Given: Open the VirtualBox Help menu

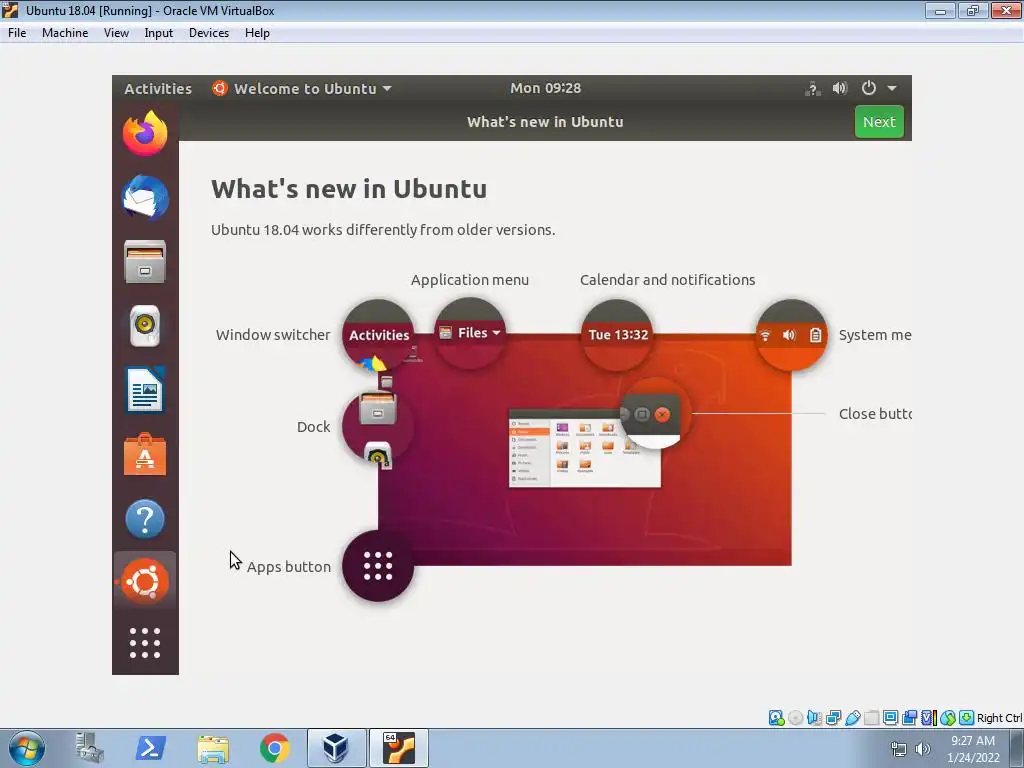Looking at the screenshot, I should click(257, 33).
